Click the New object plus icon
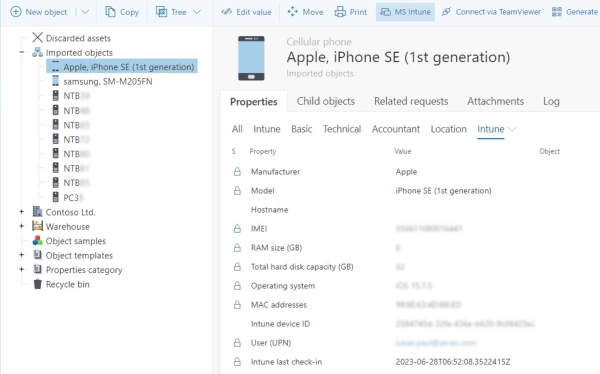 (16, 12)
